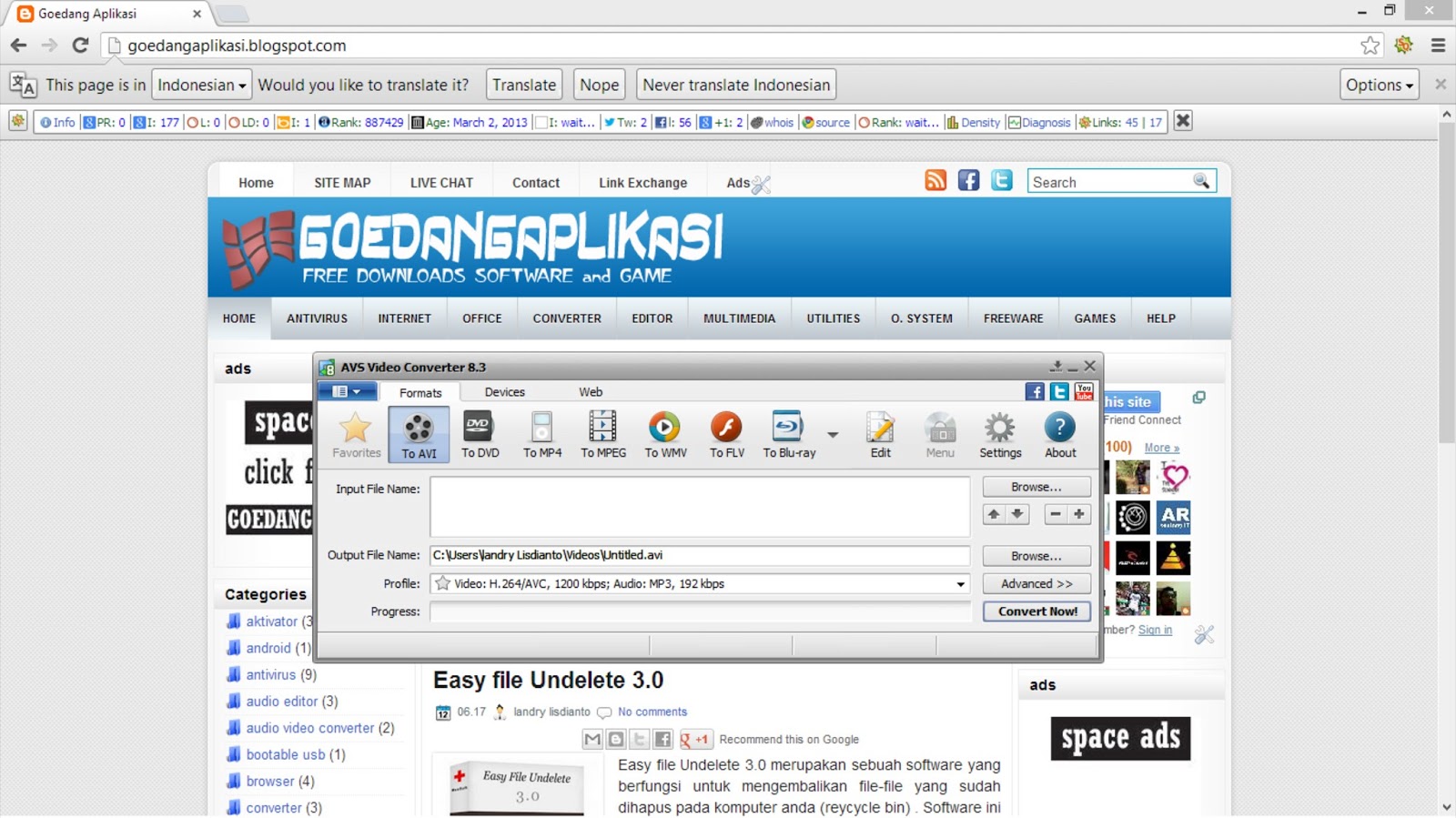Viewport: 1456px width, 818px height.
Task: Open the Edit tool in AVS Converter
Action: (880, 434)
